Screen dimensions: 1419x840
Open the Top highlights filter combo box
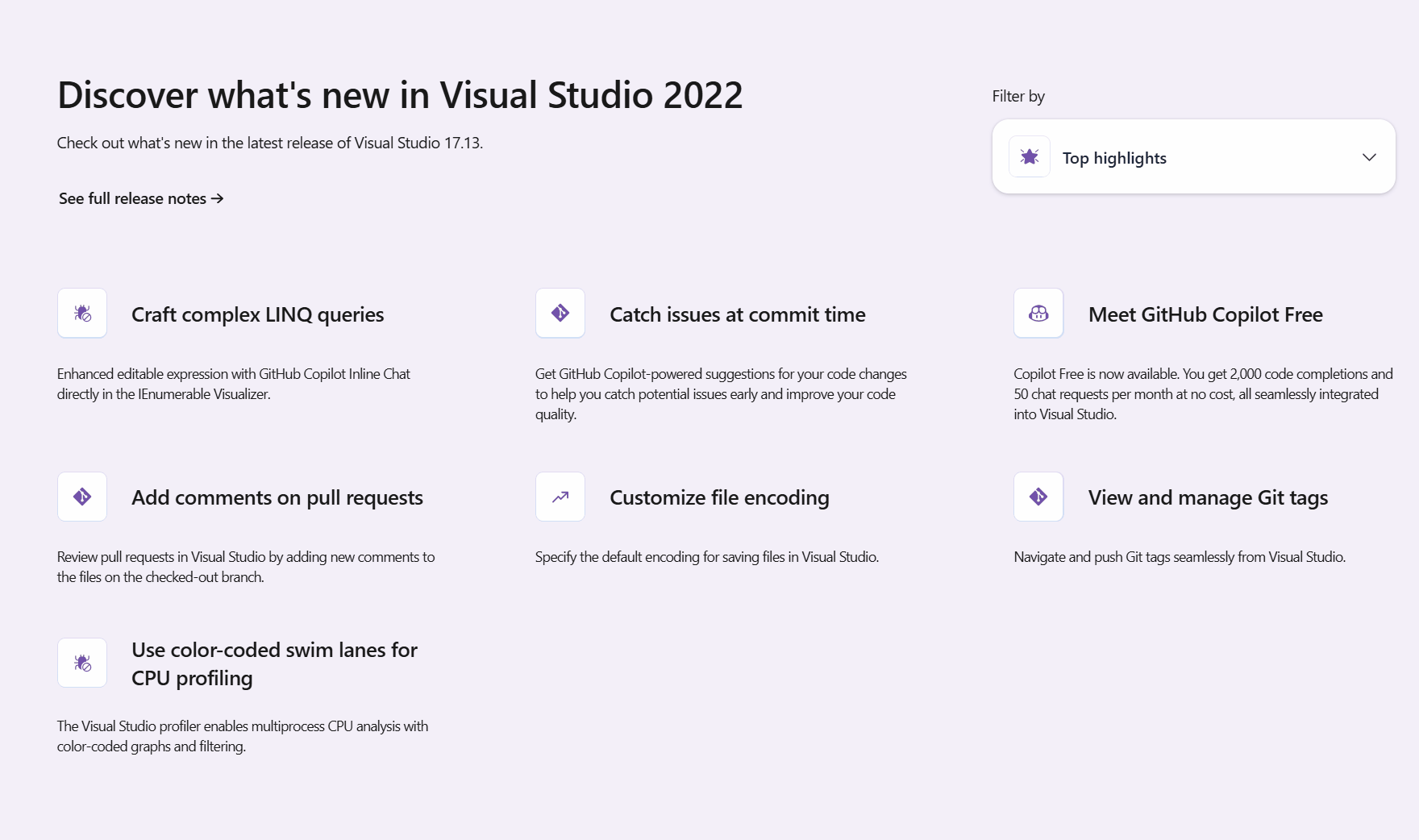tap(1194, 156)
